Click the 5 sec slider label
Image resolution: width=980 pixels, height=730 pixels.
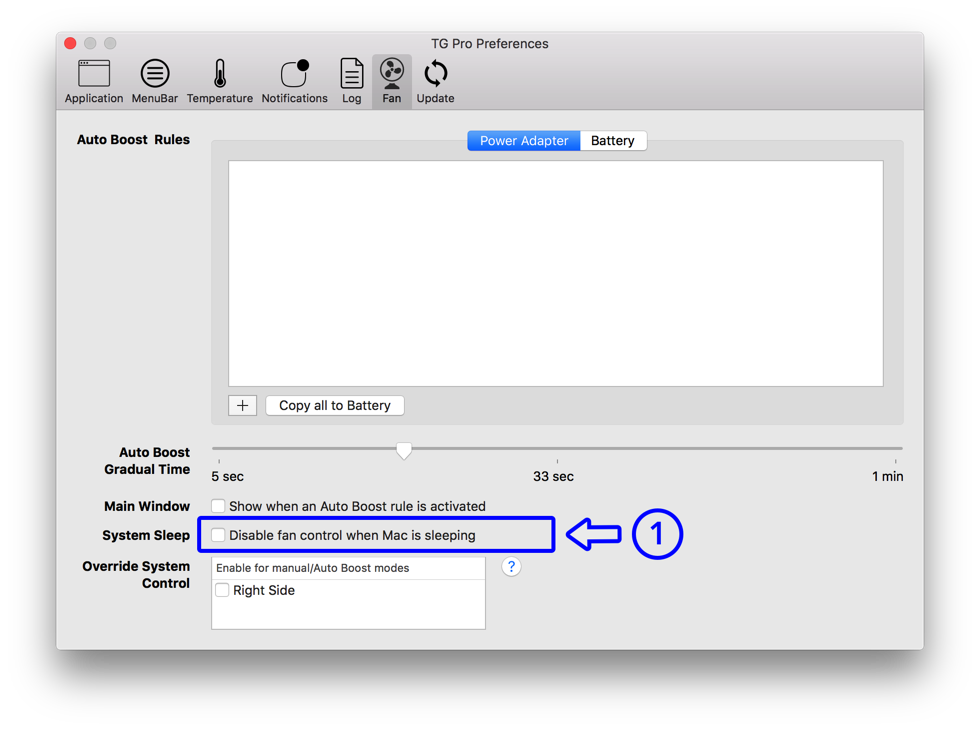tap(228, 476)
